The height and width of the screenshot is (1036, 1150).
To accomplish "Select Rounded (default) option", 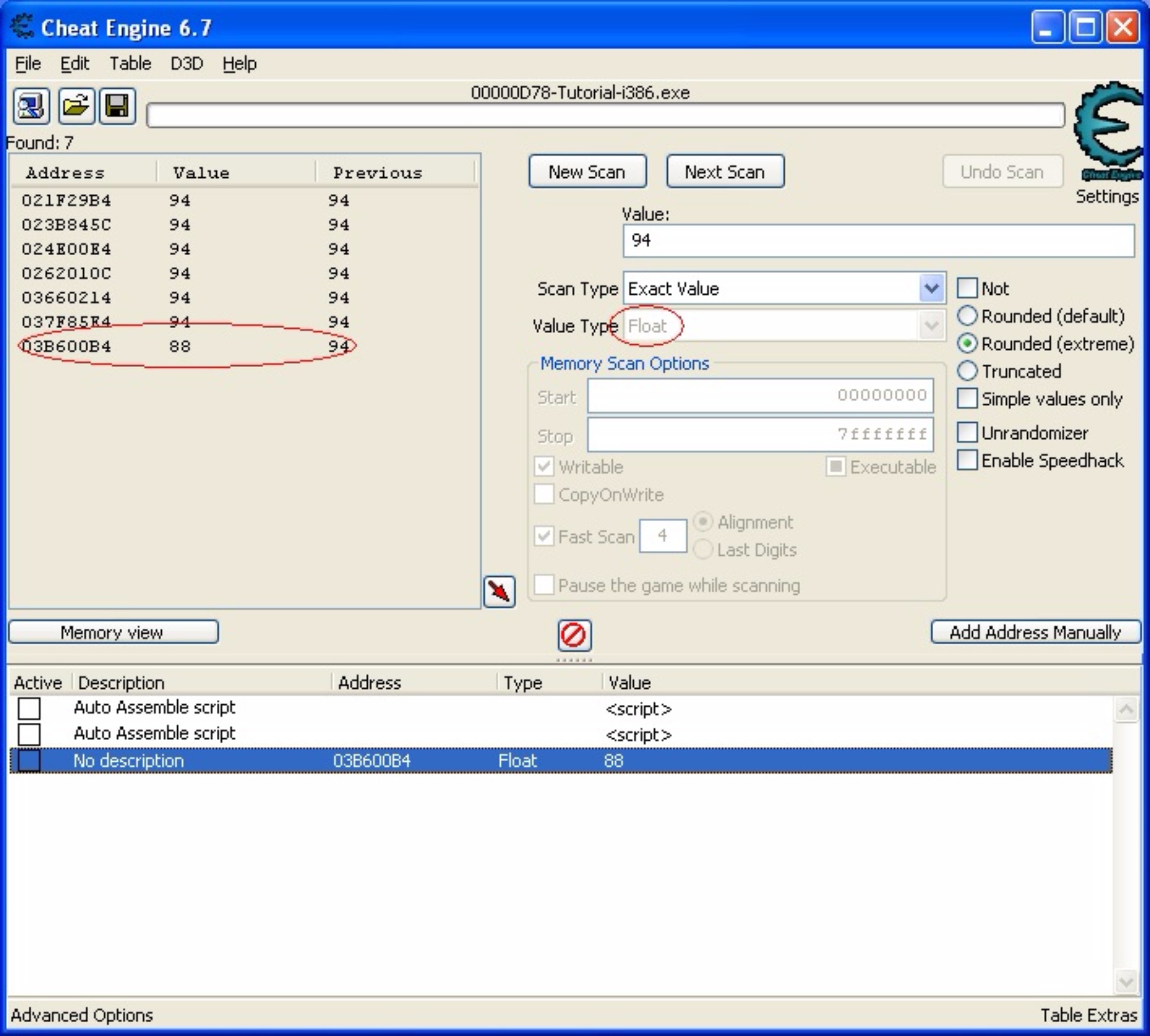I will (x=967, y=316).
